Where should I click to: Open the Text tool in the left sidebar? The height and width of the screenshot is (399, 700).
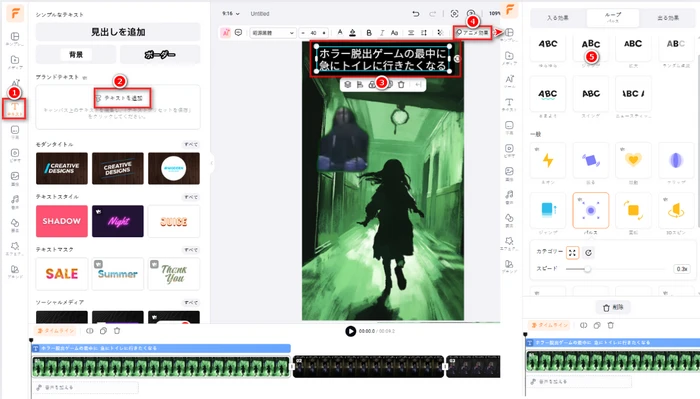click(15, 108)
